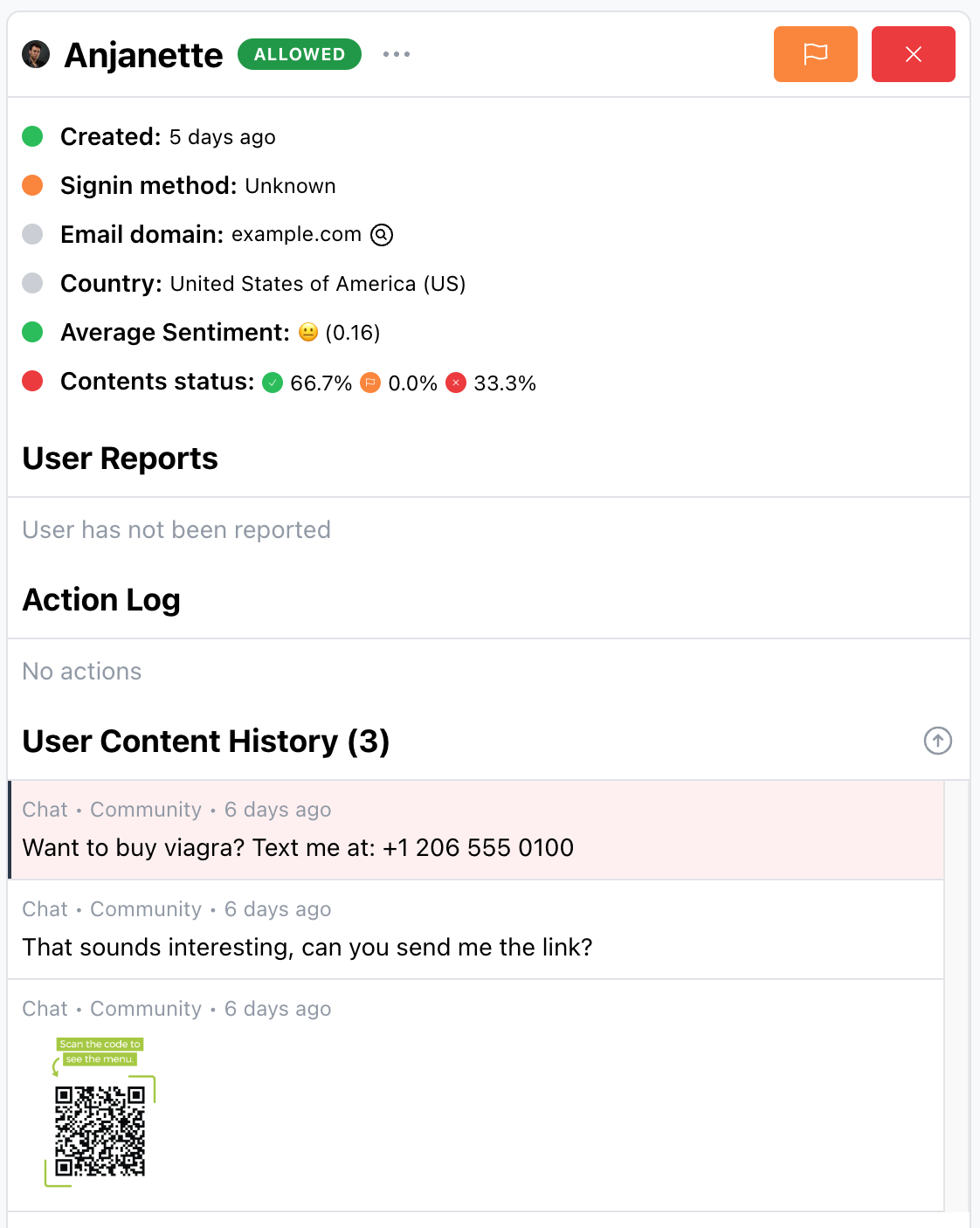Select the 'That sounds interesting' chat message

tap(307, 947)
